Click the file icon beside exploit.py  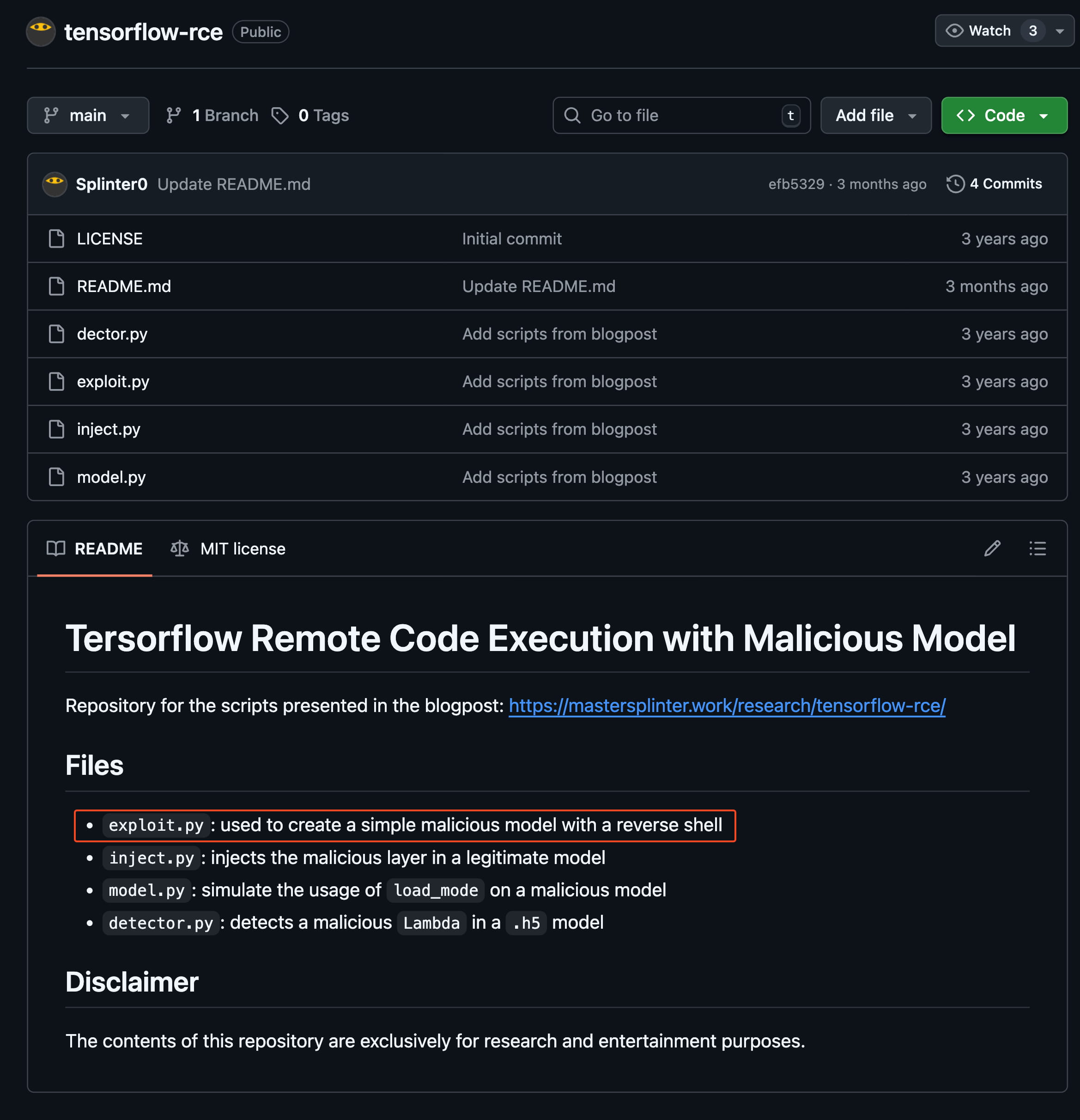point(56,381)
